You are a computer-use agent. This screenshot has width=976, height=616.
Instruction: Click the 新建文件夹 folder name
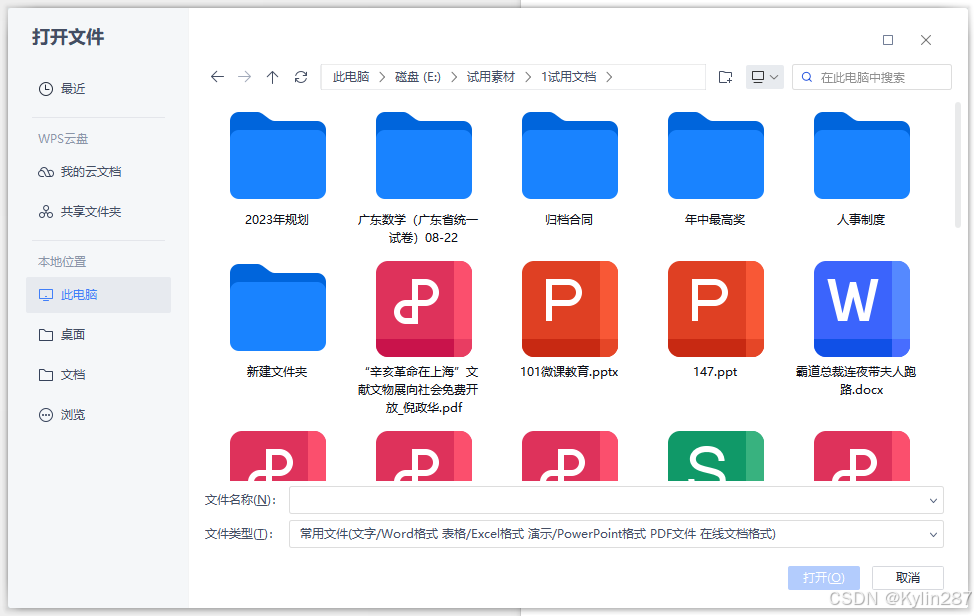tap(277, 372)
